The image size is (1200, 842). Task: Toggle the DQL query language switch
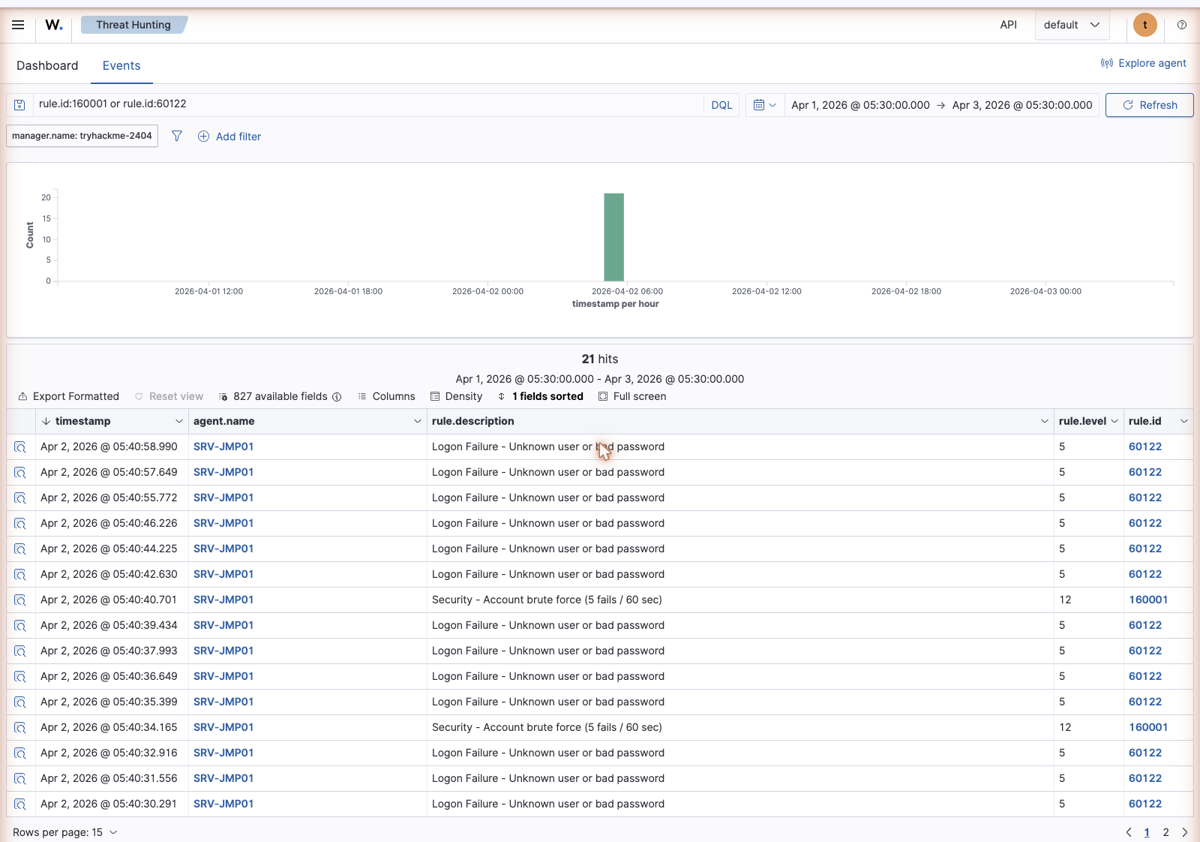pyautogui.click(x=721, y=105)
